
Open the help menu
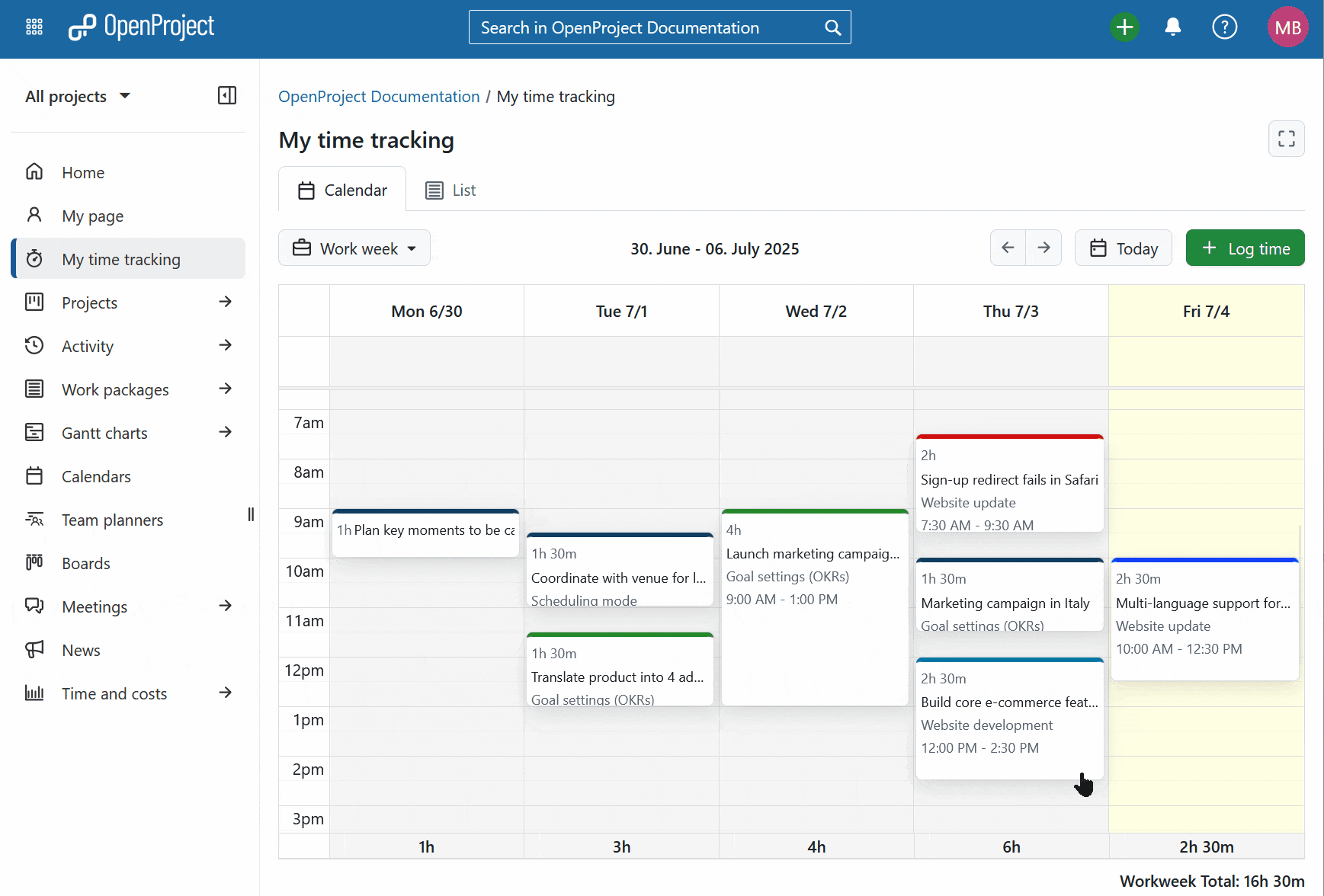(x=1225, y=27)
